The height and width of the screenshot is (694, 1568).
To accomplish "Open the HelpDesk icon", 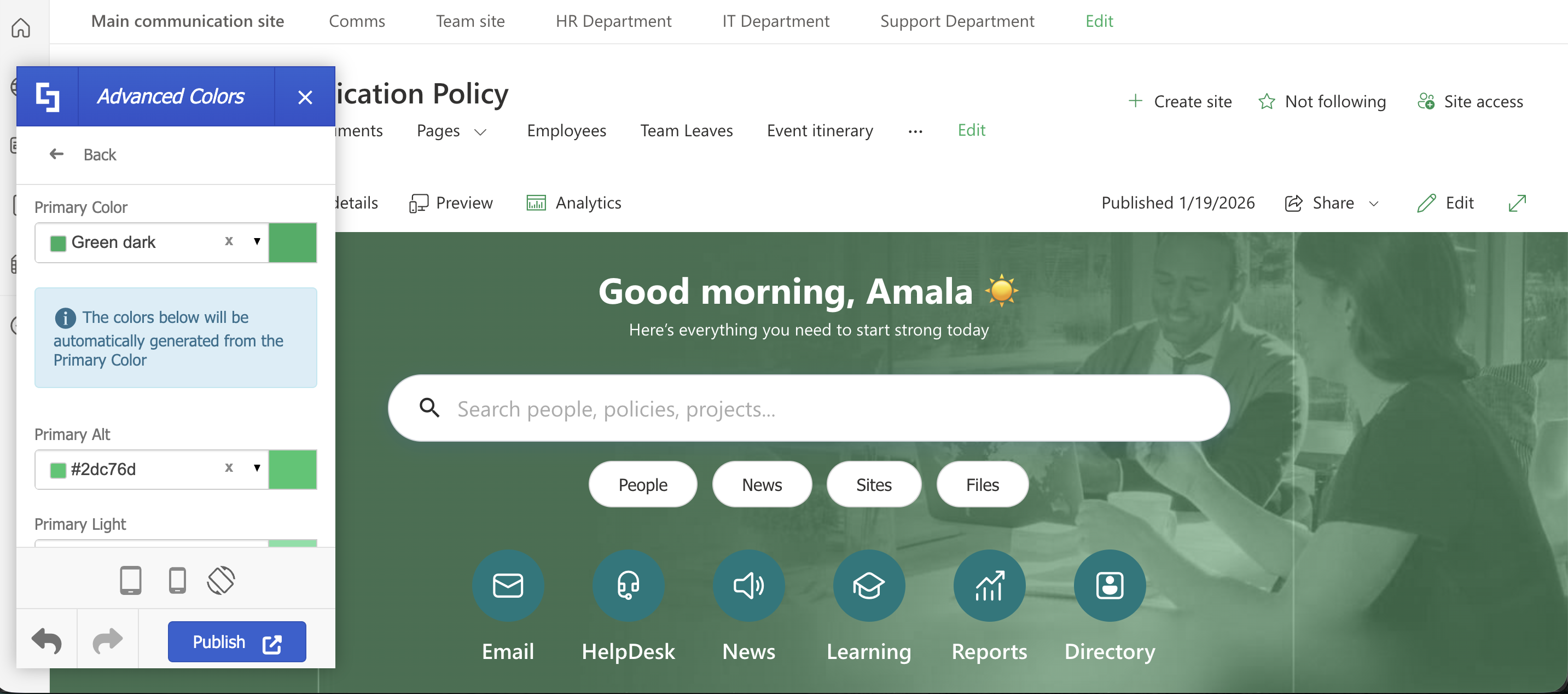I will [628, 586].
